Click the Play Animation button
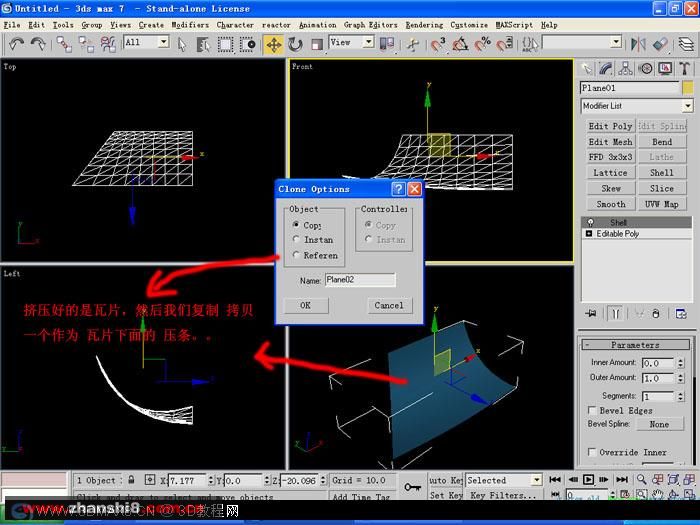The image size is (700, 525). [588, 479]
